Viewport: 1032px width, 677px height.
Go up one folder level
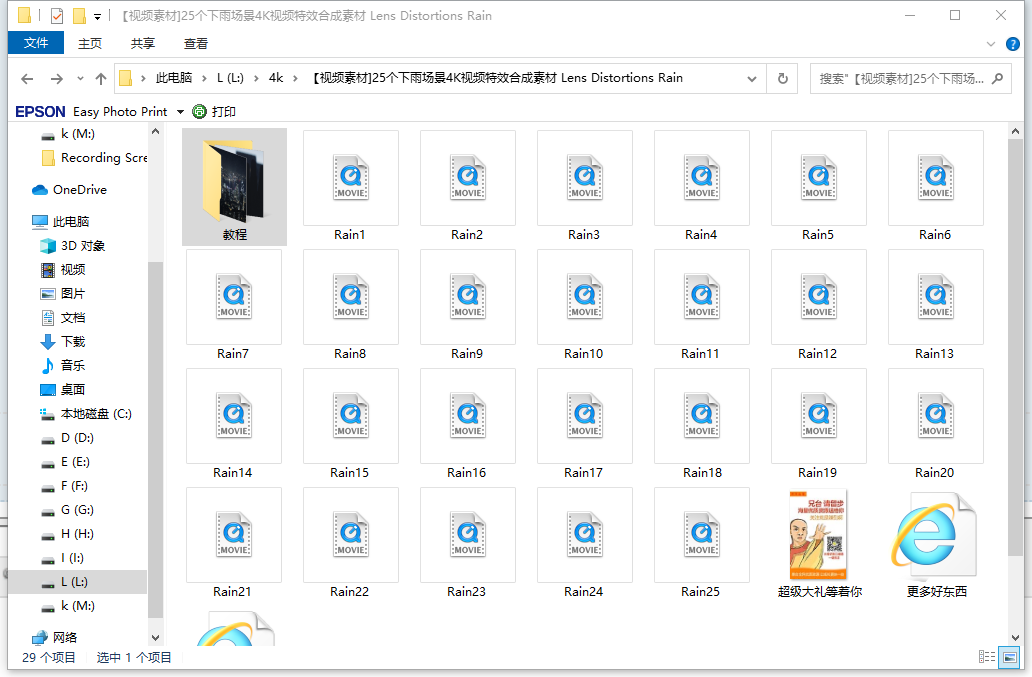coord(101,79)
